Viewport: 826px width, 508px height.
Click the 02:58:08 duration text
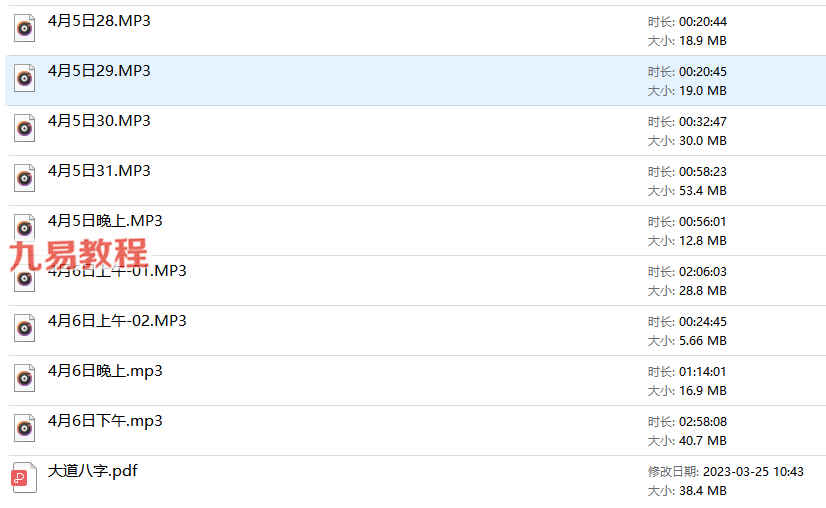(703, 421)
